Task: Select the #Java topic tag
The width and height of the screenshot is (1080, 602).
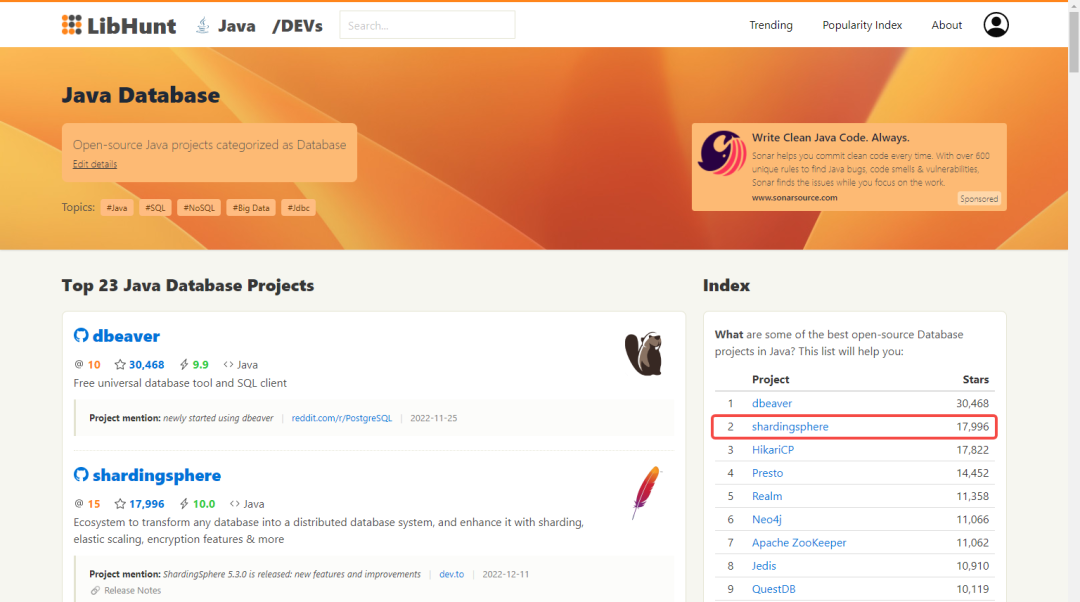Action: (x=117, y=207)
